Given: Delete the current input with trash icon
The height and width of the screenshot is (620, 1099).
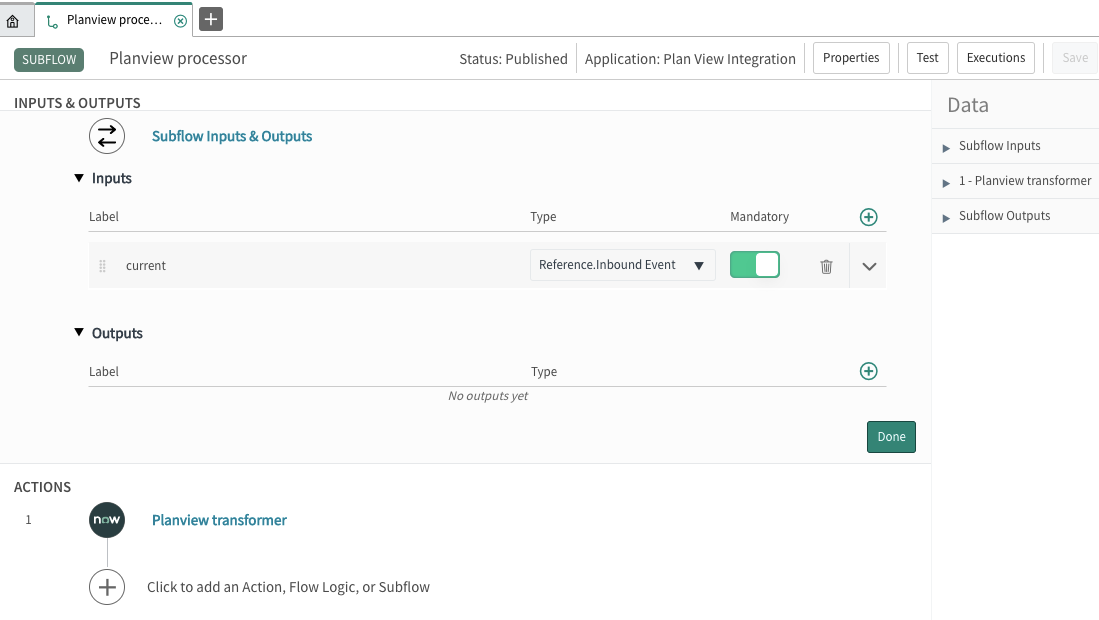Looking at the screenshot, I should [x=826, y=266].
